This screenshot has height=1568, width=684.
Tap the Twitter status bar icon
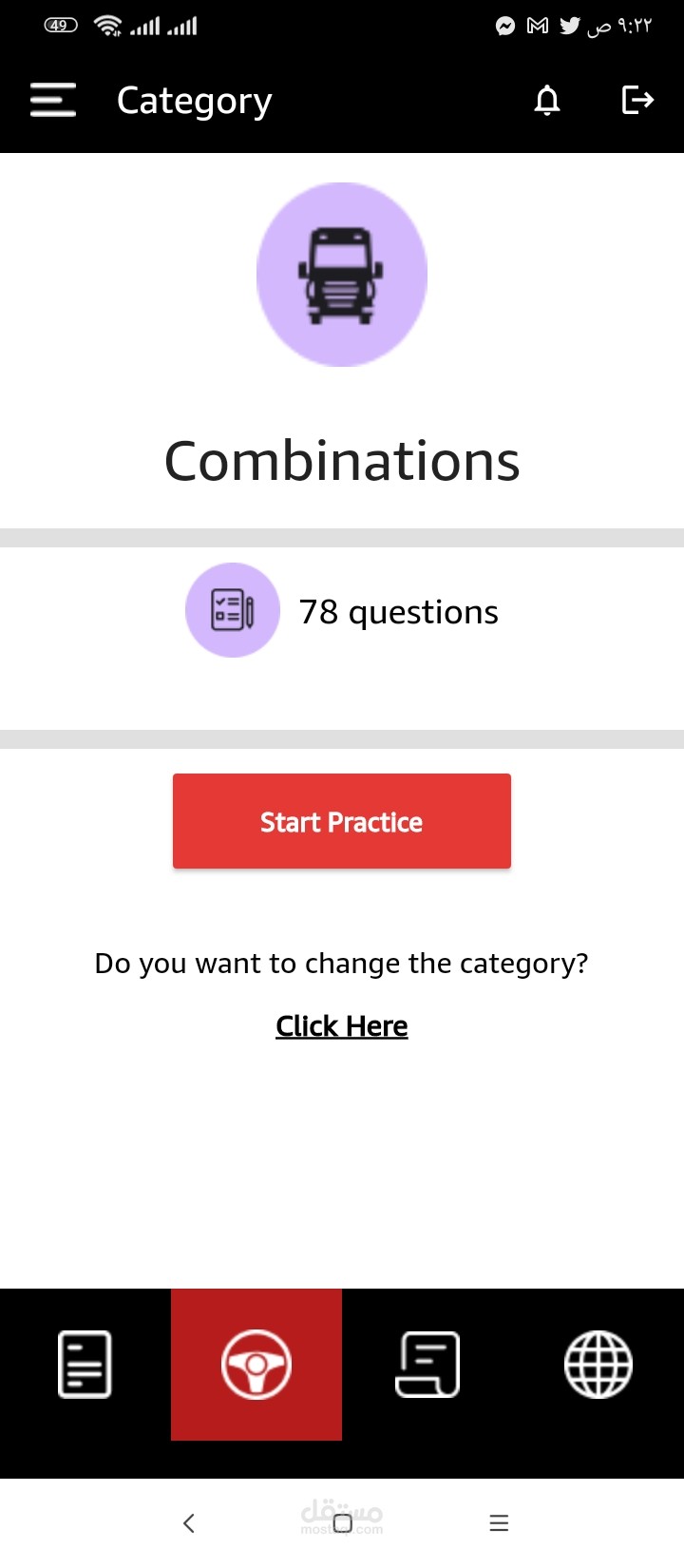(x=569, y=27)
